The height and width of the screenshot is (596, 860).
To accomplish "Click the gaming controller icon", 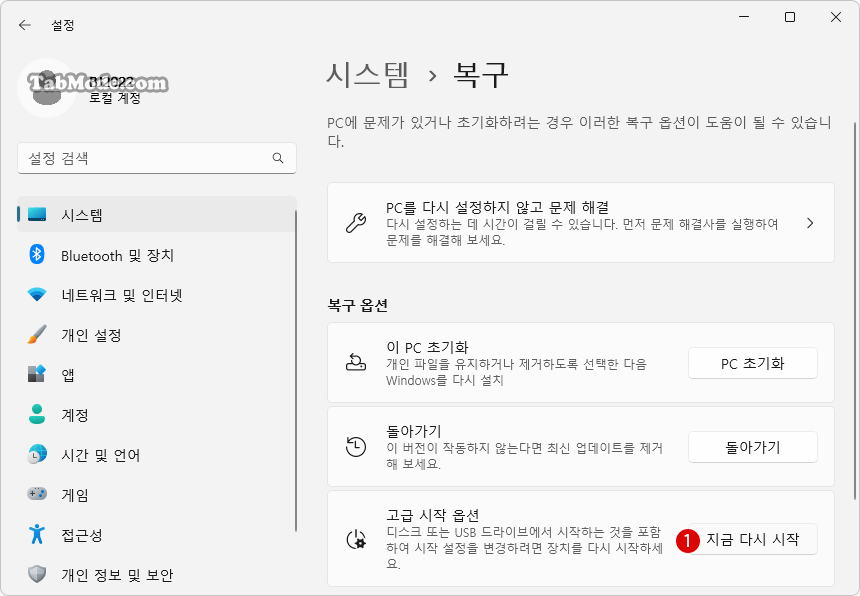I will (37, 495).
